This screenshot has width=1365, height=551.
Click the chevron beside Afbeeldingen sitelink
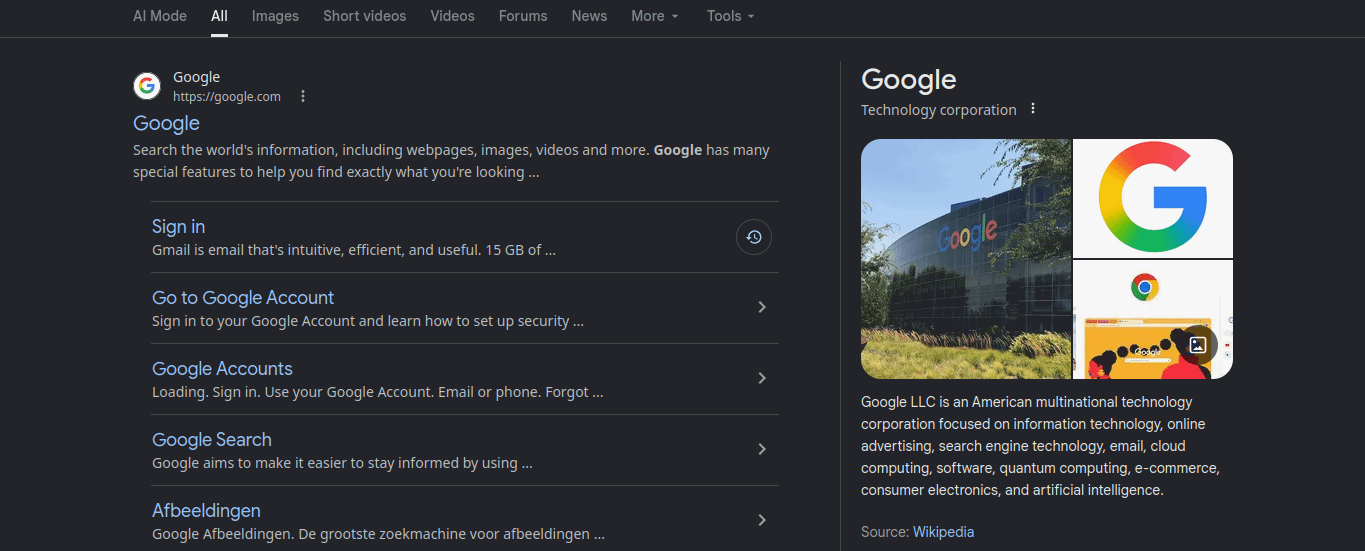pos(762,520)
